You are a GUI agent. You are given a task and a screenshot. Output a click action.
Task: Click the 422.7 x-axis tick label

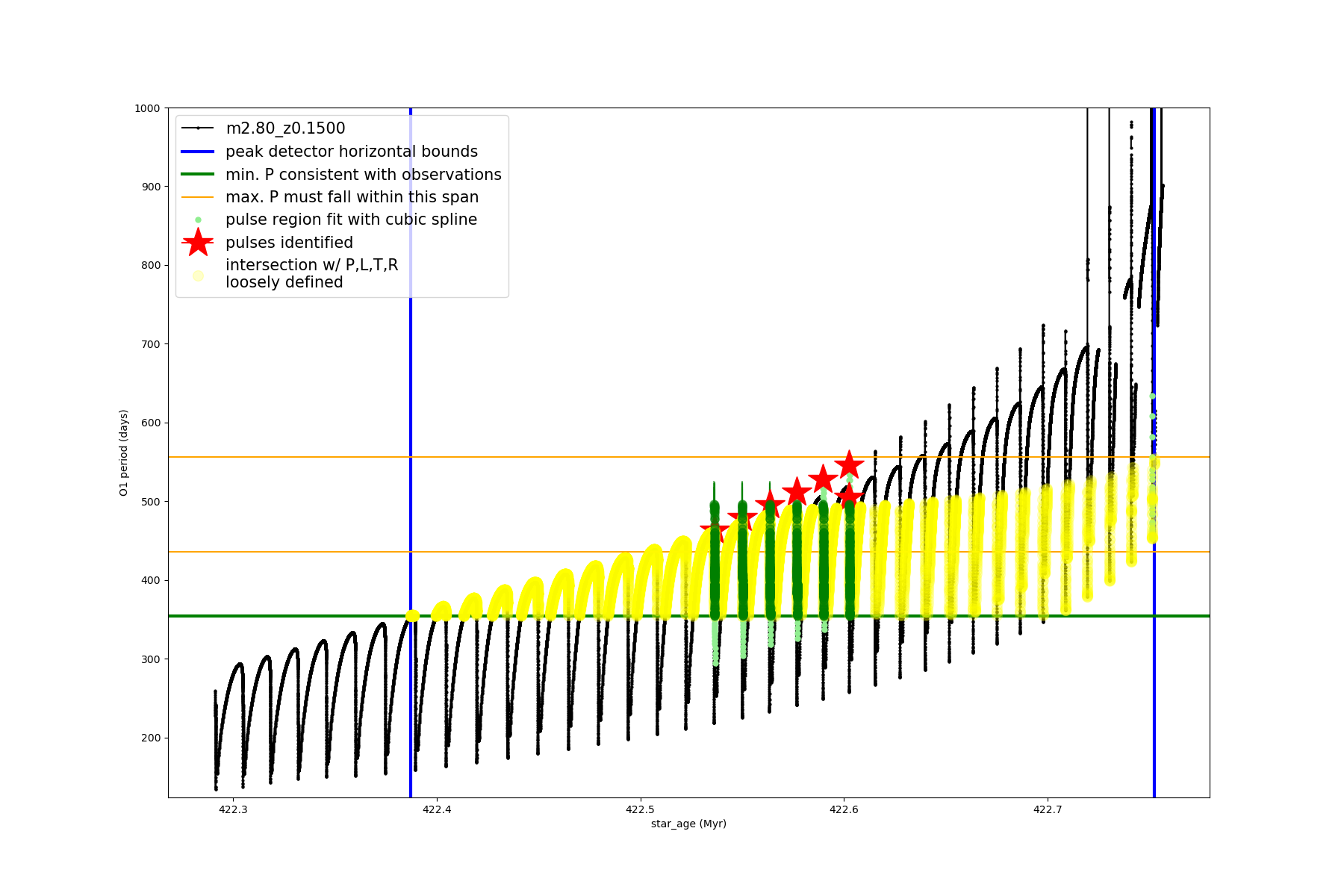(x=1048, y=809)
